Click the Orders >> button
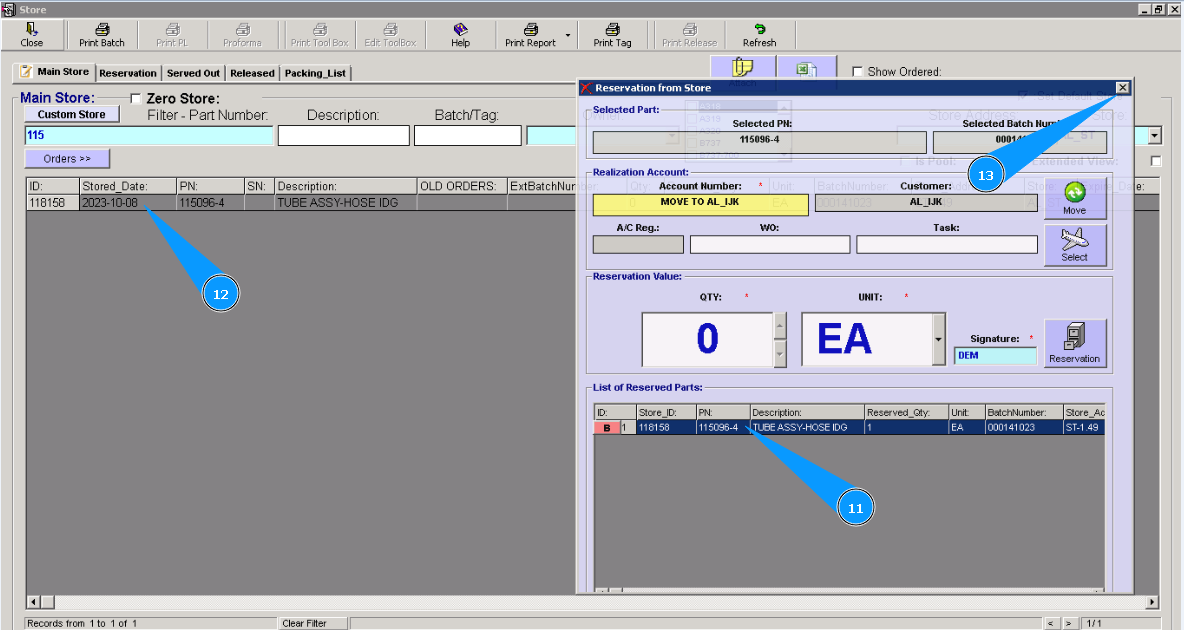1184x630 pixels. (x=67, y=158)
